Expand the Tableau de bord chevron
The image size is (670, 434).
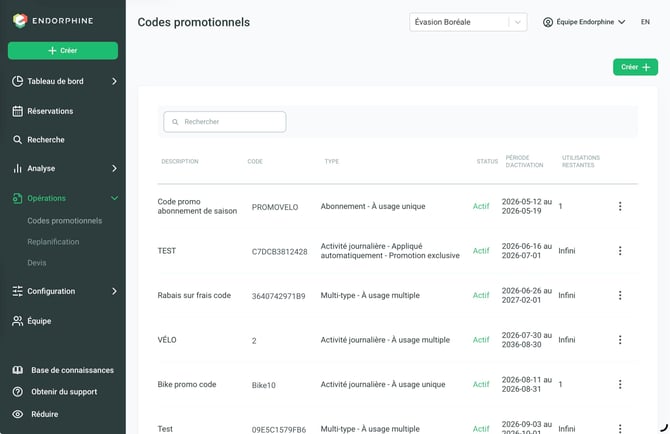[x=114, y=81]
